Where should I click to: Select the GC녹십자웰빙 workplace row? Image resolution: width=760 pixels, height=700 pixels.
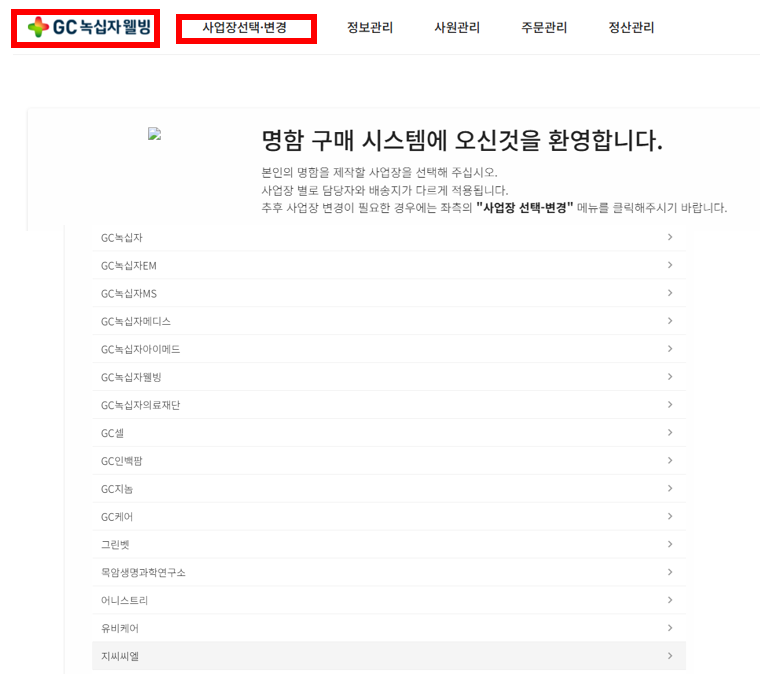pos(389,377)
